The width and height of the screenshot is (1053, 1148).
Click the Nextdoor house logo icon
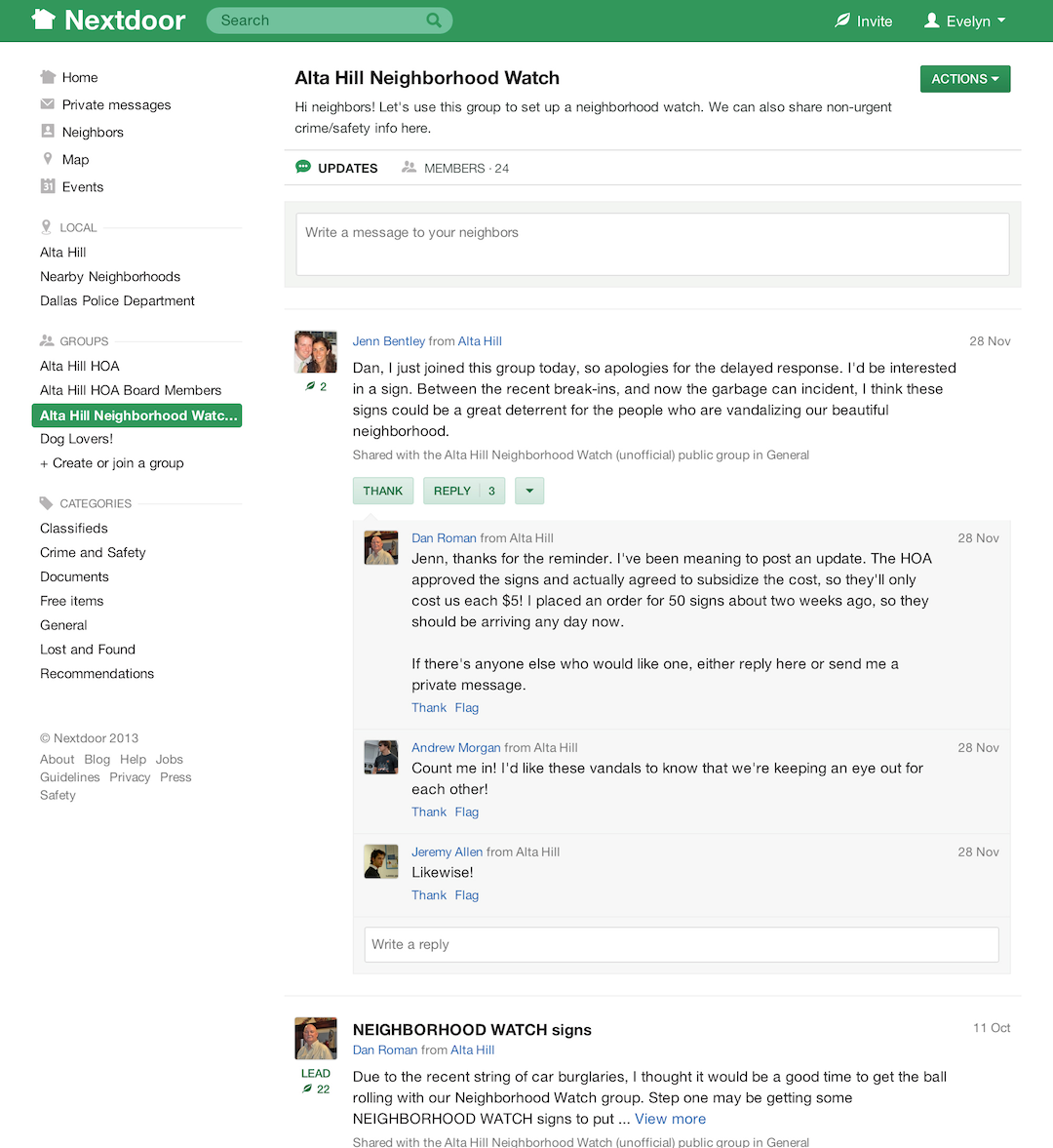pos(43,20)
